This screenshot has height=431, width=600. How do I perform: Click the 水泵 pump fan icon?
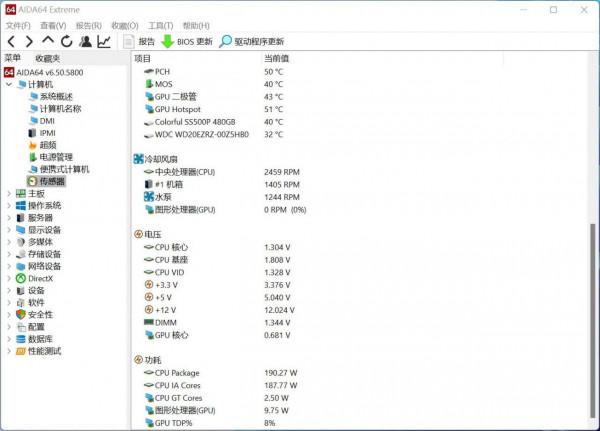(x=149, y=197)
